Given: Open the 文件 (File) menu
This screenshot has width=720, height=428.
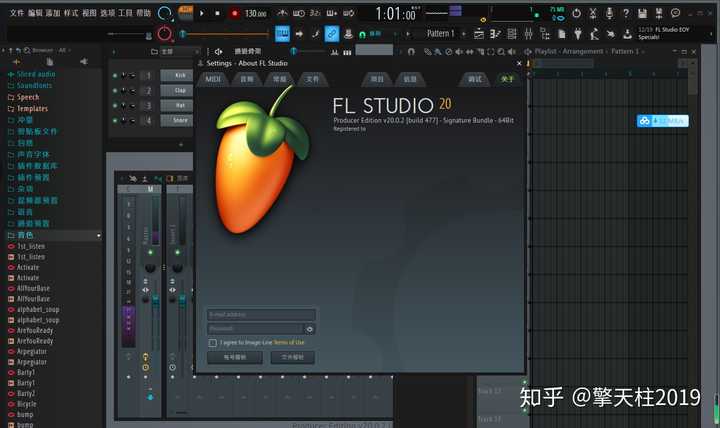Looking at the screenshot, I should [x=17, y=13].
